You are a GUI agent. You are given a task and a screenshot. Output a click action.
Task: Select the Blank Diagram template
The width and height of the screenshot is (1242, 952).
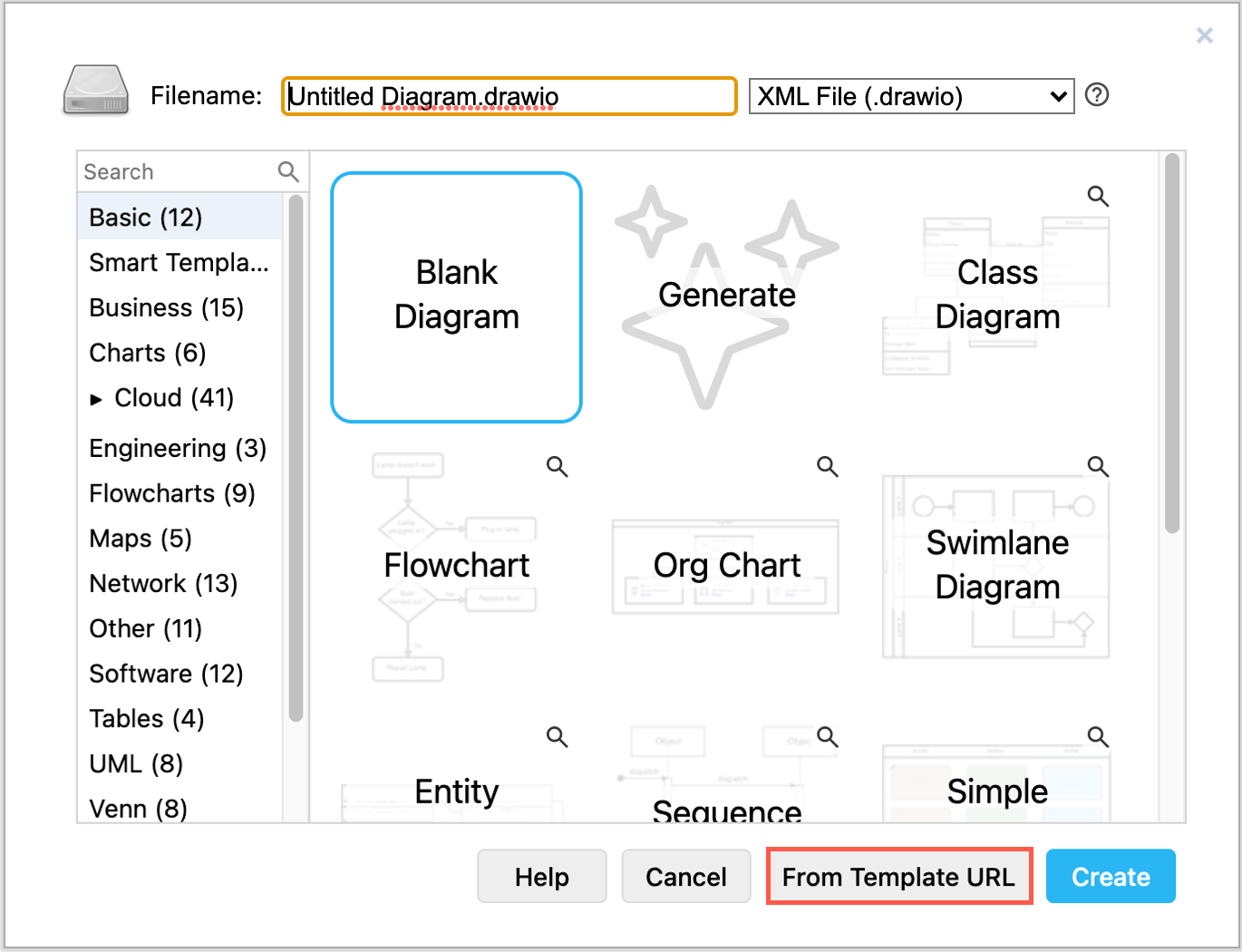(x=456, y=296)
